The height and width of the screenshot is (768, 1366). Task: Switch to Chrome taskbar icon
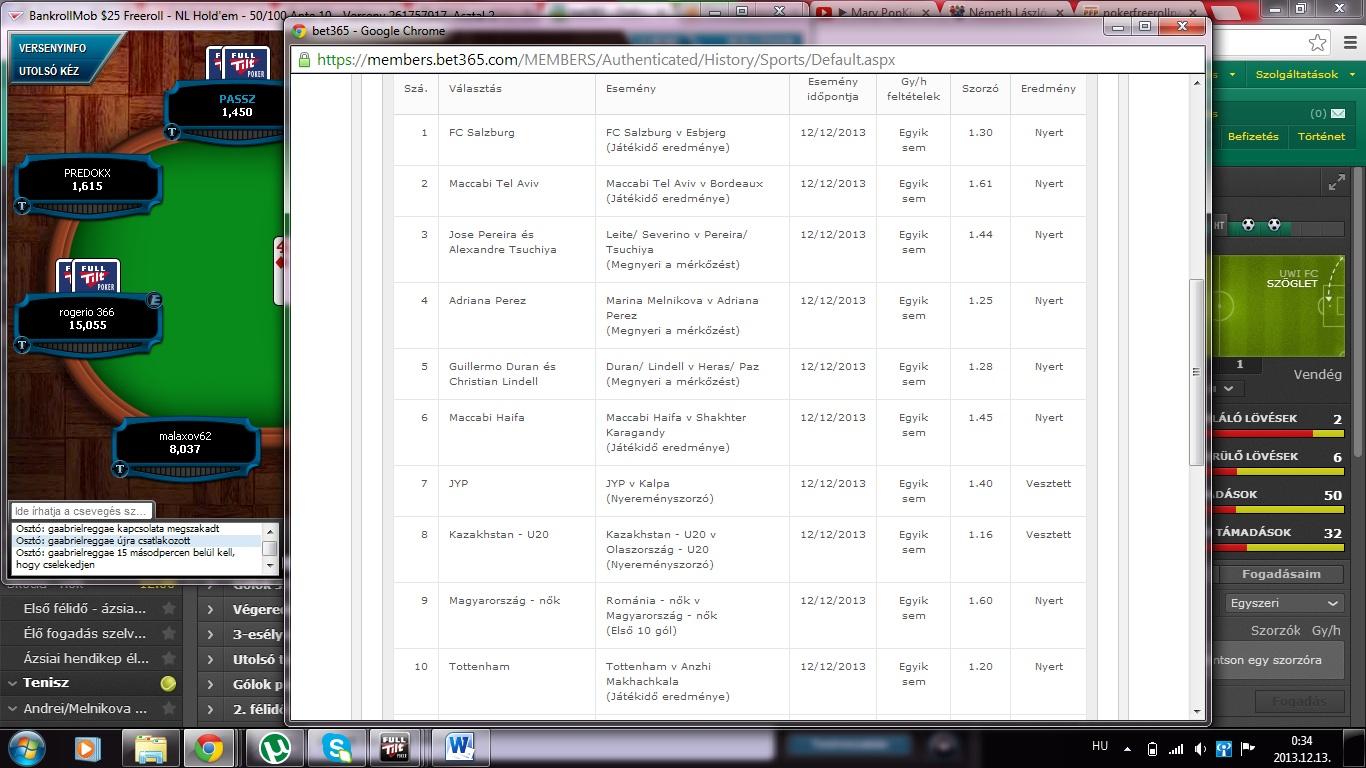point(209,748)
